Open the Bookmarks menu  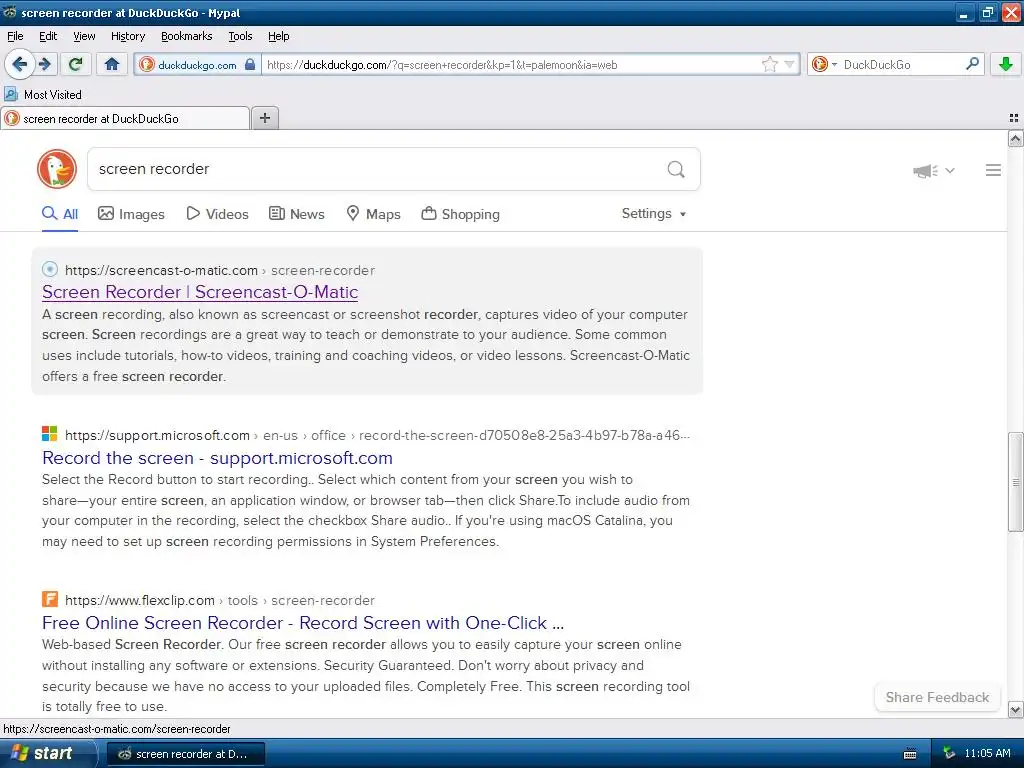pos(187,36)
